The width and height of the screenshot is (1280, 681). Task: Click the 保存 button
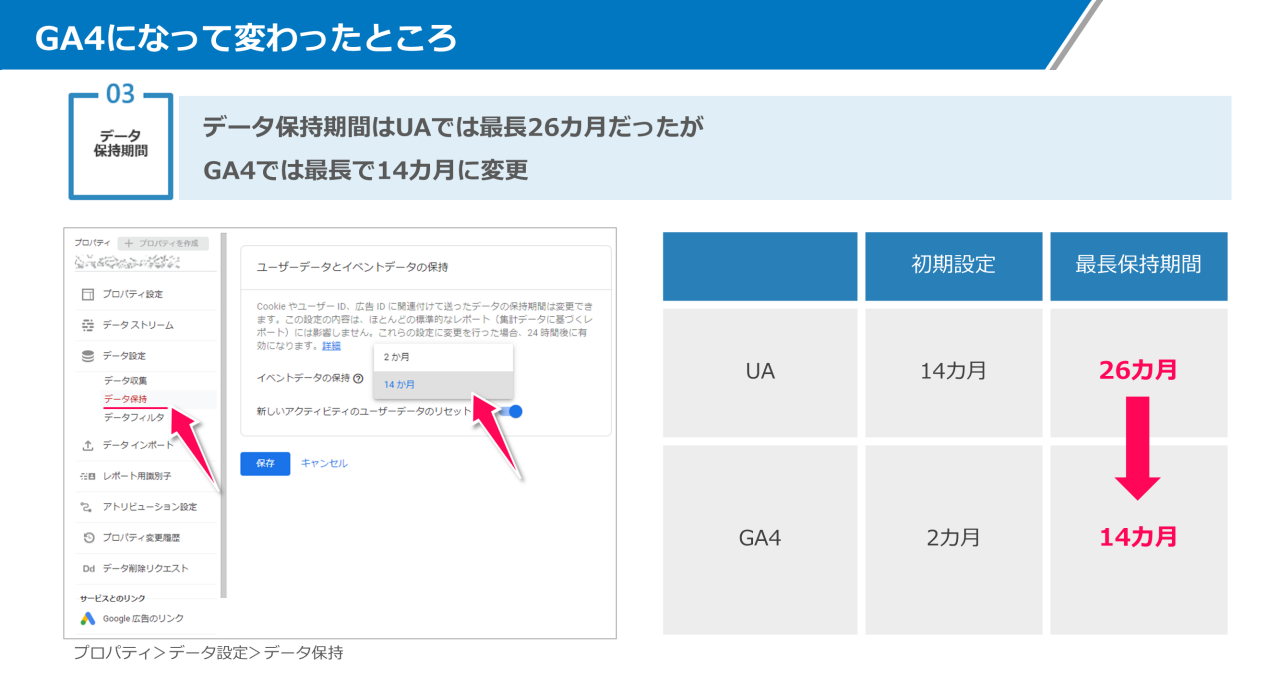pyautogui.click(x=264, y=464)
